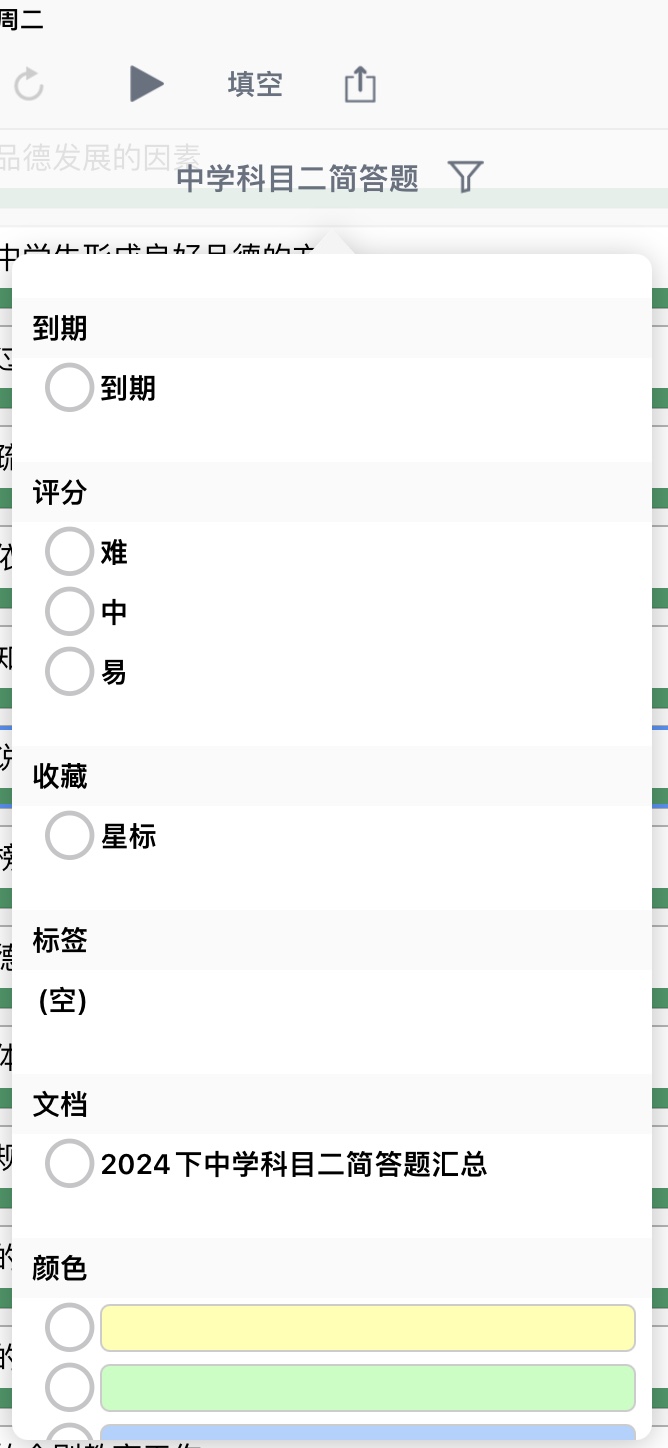Toggle the 星标 favorites filter
The image size is (668, 1448).
[x=69, y=836]
